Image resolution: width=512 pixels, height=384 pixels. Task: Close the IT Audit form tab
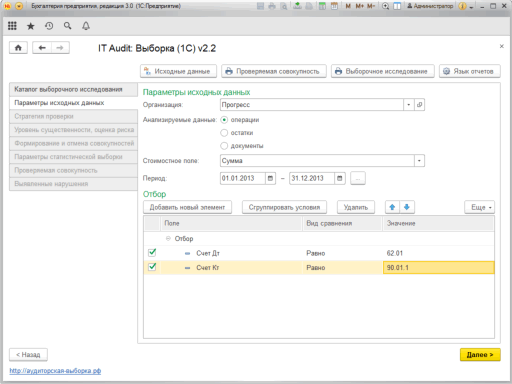[502, 46]
